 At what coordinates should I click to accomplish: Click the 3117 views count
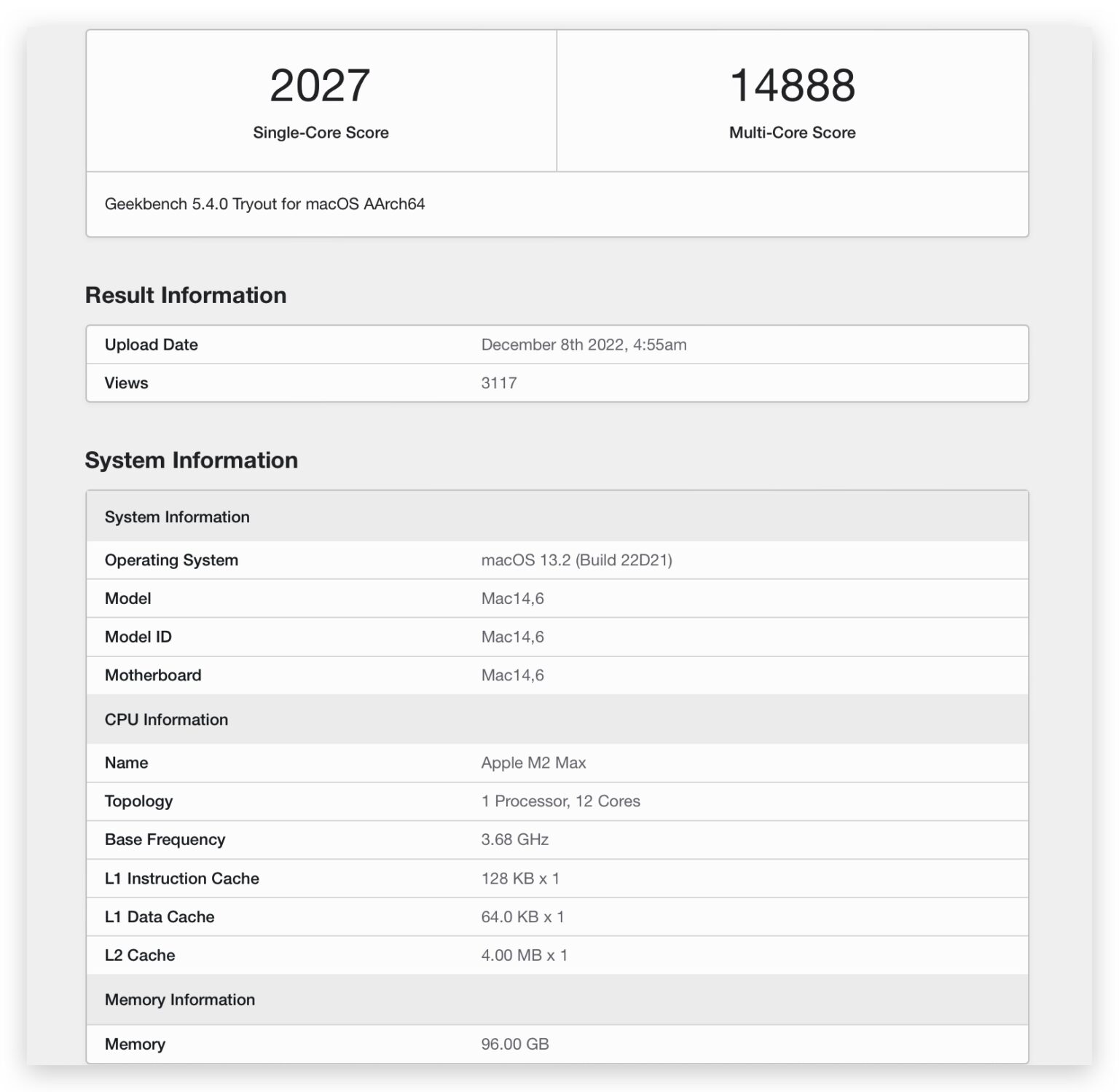click(499, 383)
